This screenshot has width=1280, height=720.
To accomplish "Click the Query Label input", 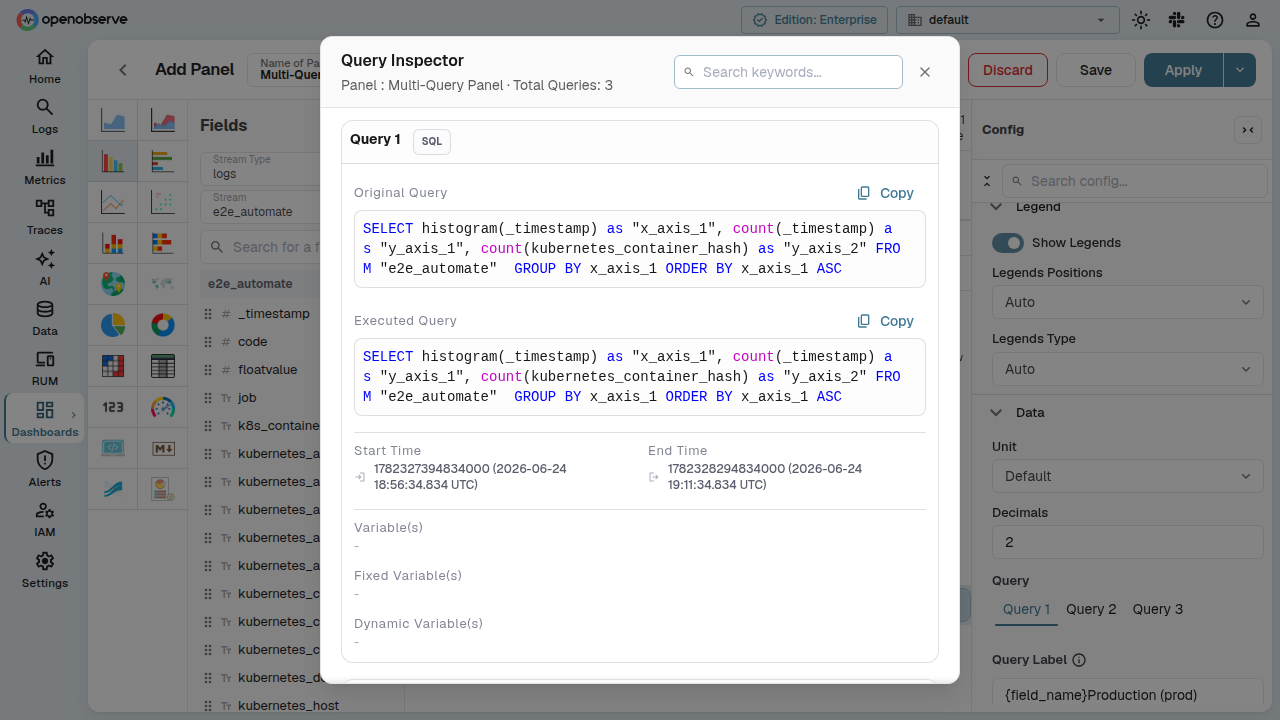I will pos(1128,695).
